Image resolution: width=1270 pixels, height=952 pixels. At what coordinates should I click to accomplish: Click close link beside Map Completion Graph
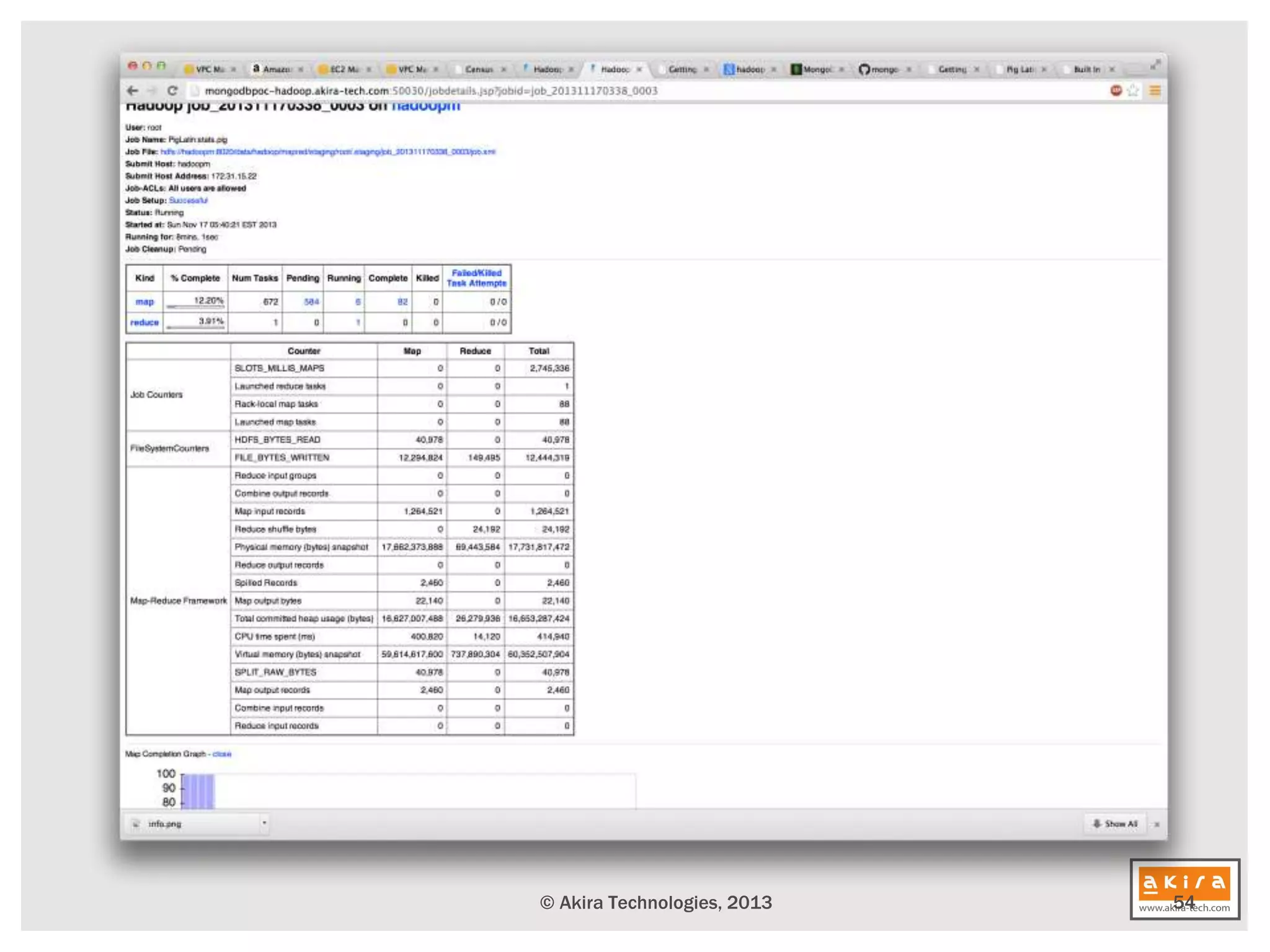pyautogui.click(x=222, y=754)
